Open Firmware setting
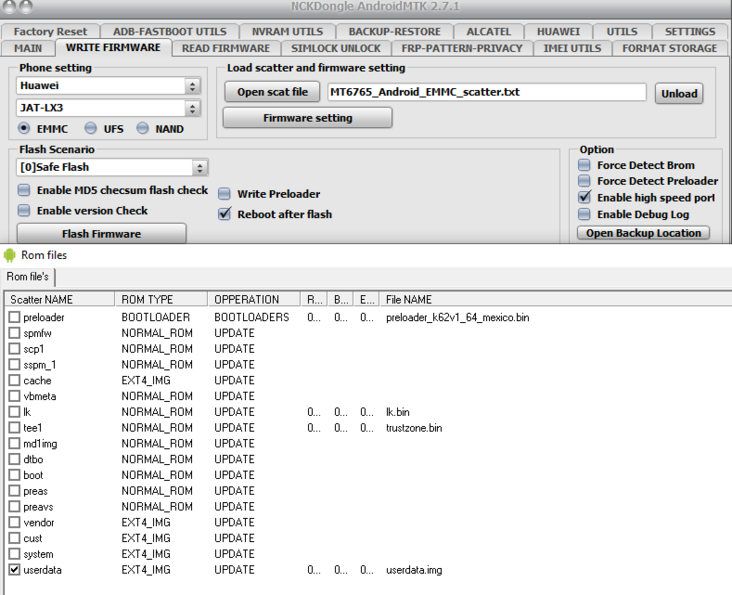This screenshot has width=732, height=595. click(x=308, y=118)
